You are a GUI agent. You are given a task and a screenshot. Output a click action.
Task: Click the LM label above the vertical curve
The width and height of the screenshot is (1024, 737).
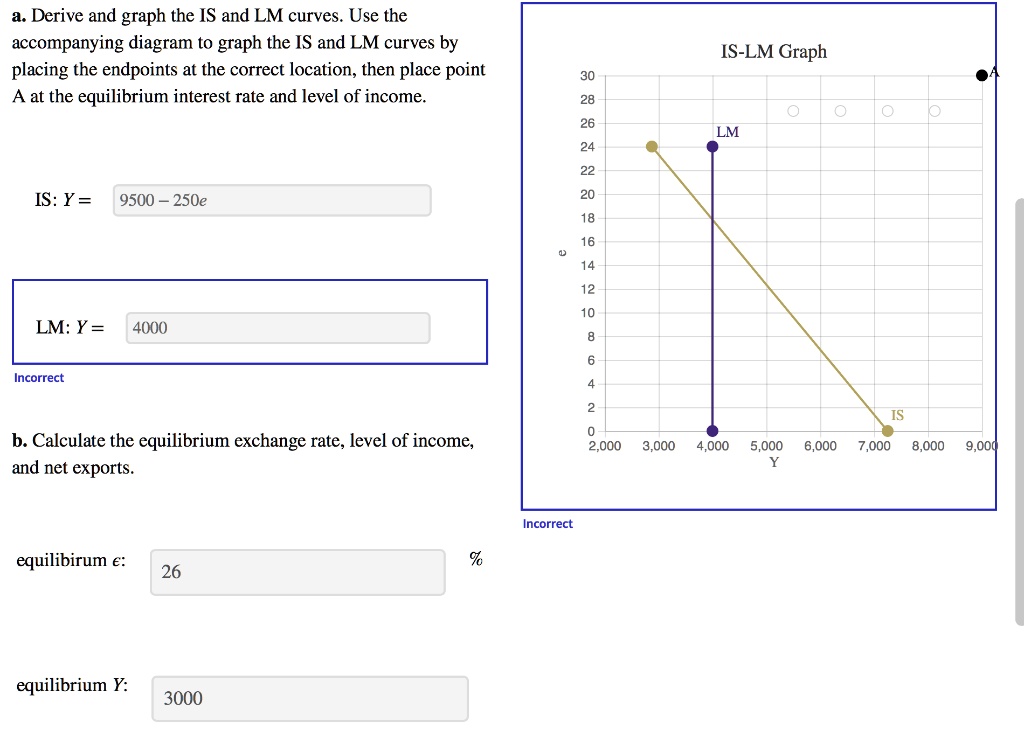pos(726,131)
